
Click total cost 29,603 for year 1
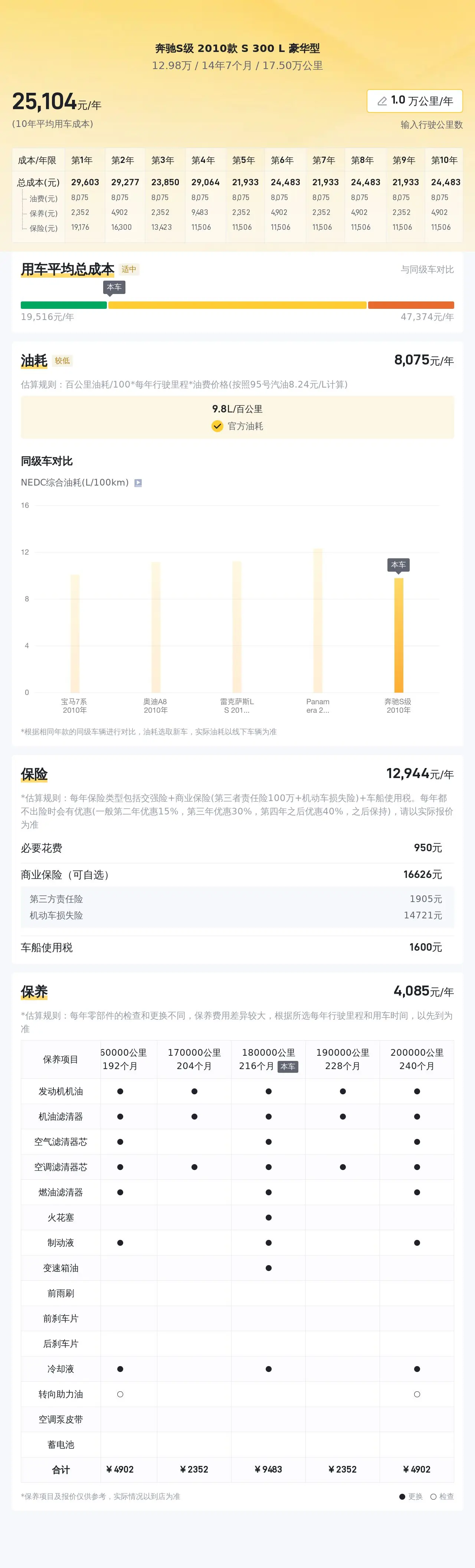point(85,182)
